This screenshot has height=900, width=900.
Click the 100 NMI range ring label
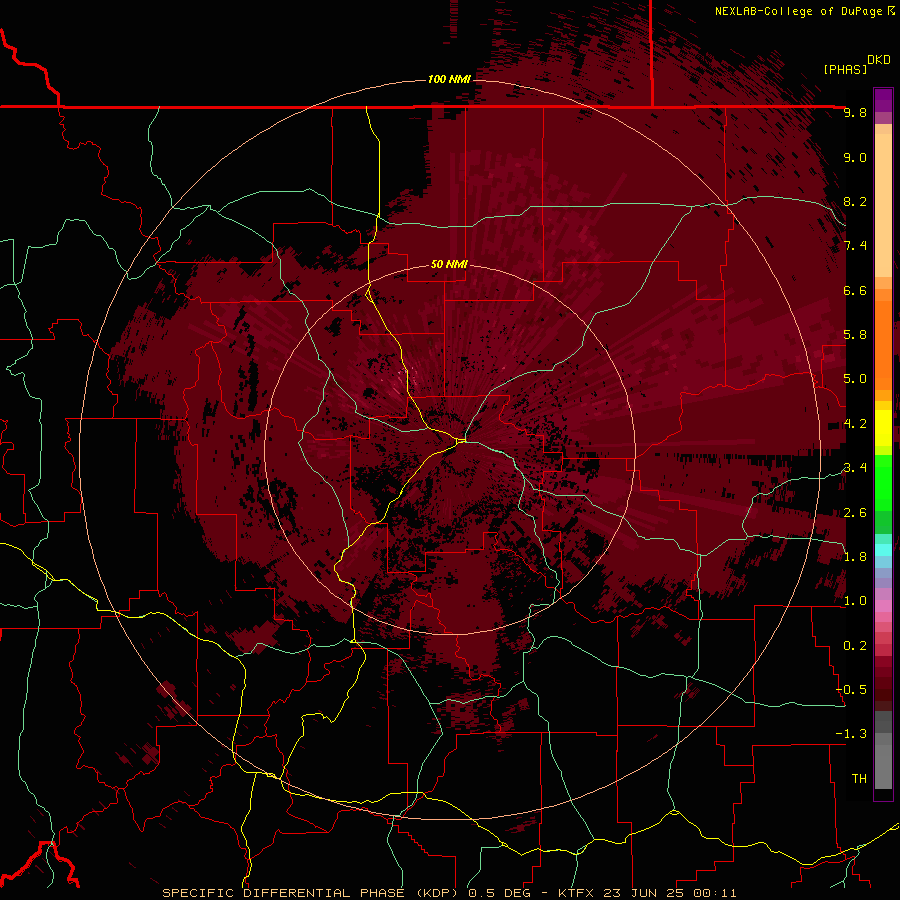click(449, 79)
